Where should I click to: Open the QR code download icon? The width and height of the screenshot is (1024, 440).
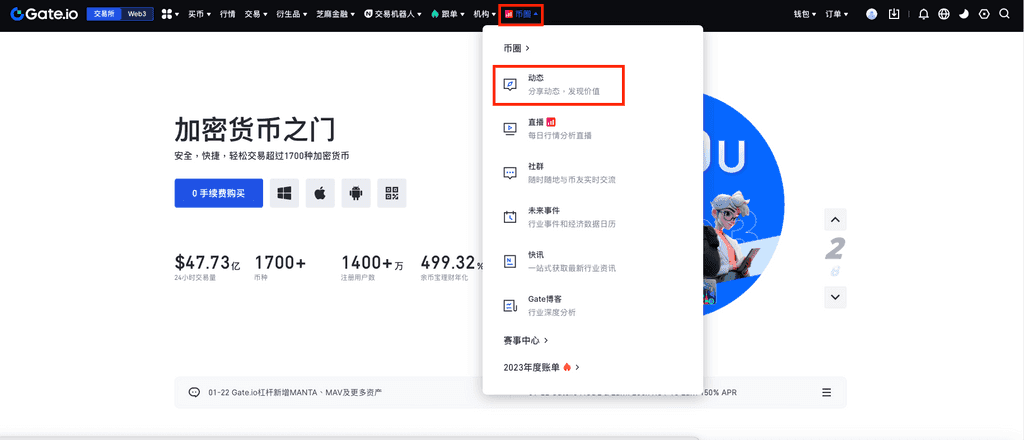pos(392,193)
